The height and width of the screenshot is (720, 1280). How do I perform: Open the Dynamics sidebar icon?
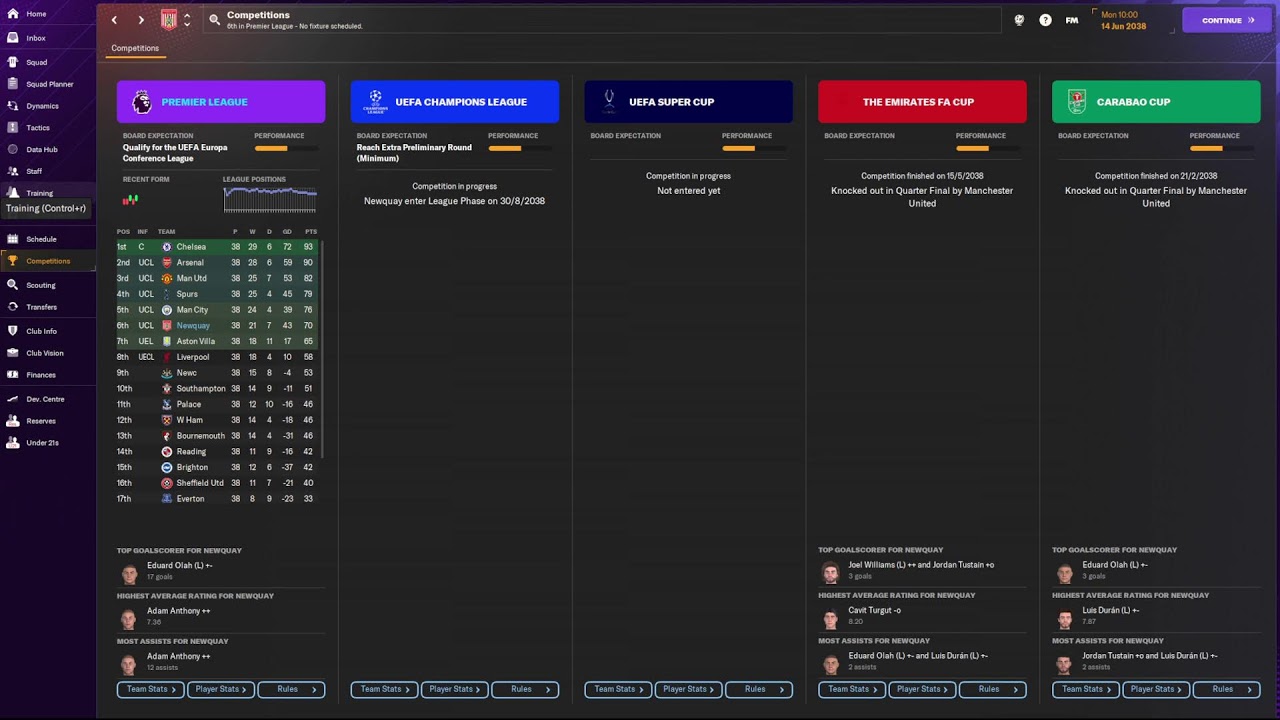(13, 106)
